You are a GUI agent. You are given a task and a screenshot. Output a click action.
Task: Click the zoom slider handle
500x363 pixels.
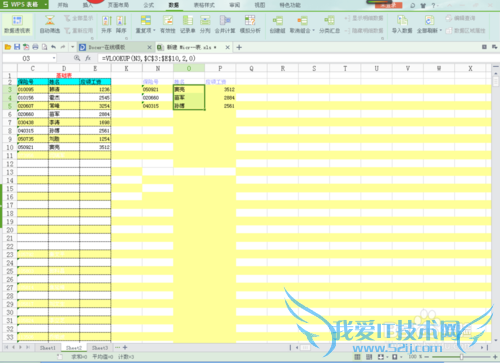(461, 357)
